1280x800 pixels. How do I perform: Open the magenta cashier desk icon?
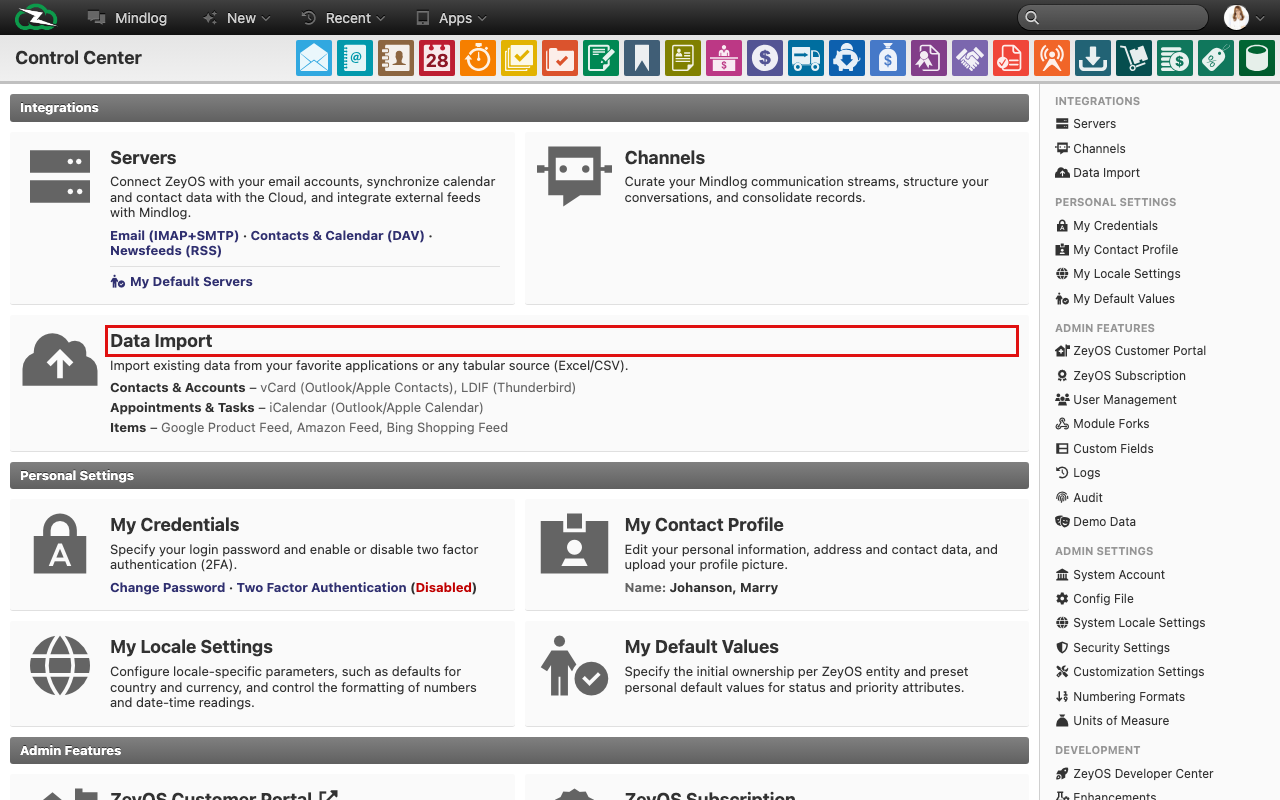(724, 58)
